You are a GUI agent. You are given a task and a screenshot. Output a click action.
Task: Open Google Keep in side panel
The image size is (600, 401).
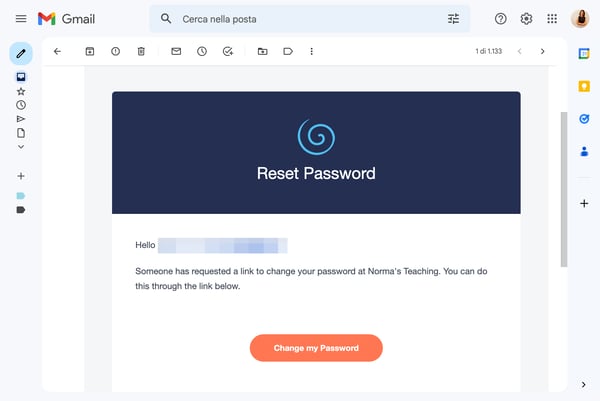click(x=584, y=86)
